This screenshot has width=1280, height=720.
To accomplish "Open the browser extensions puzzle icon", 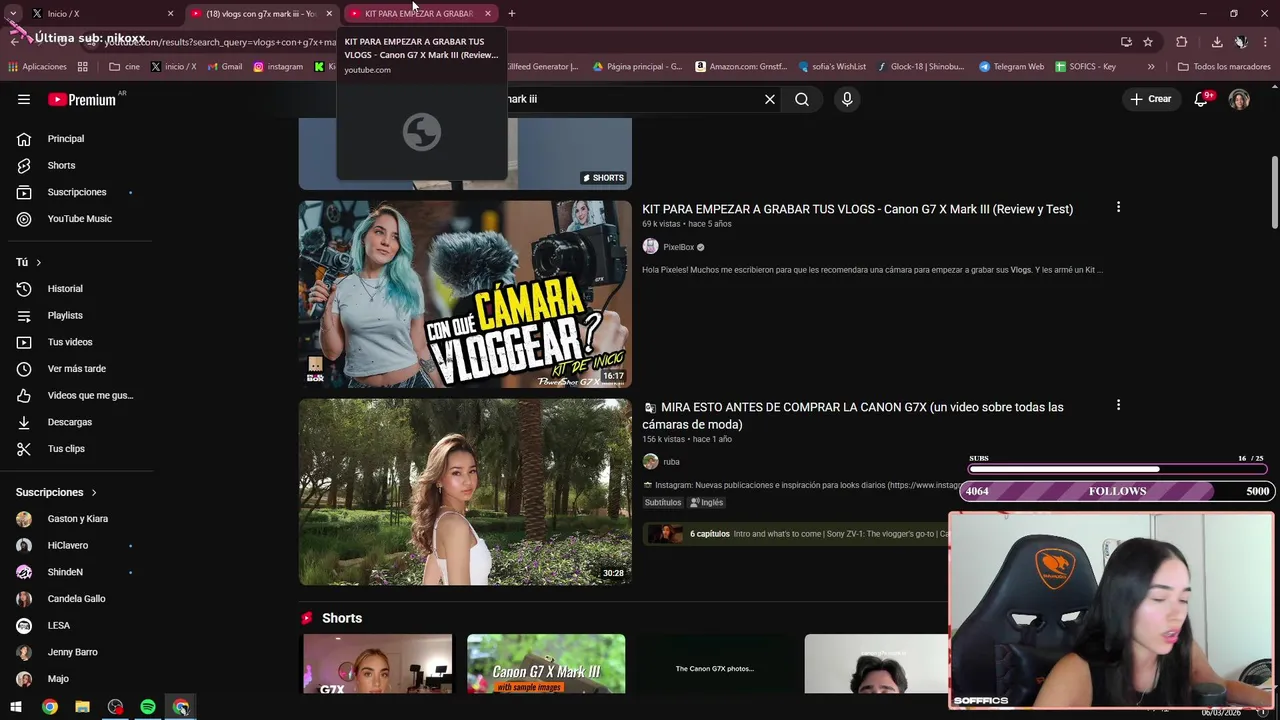I will [1181, 41].
